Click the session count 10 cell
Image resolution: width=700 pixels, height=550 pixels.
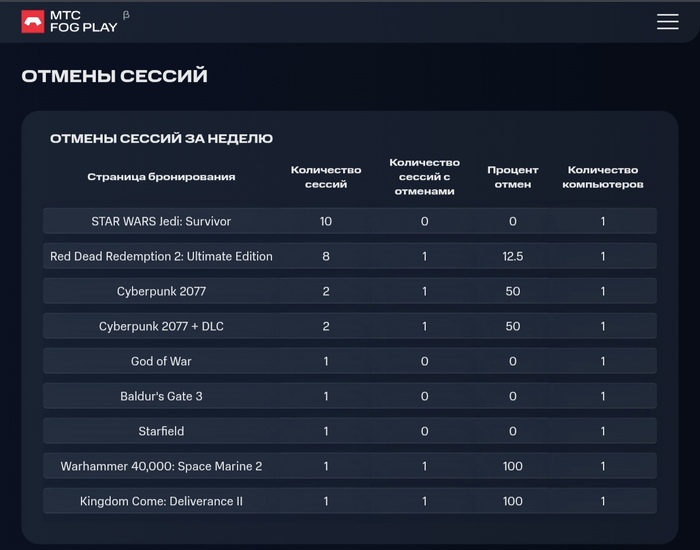point(326,221)
